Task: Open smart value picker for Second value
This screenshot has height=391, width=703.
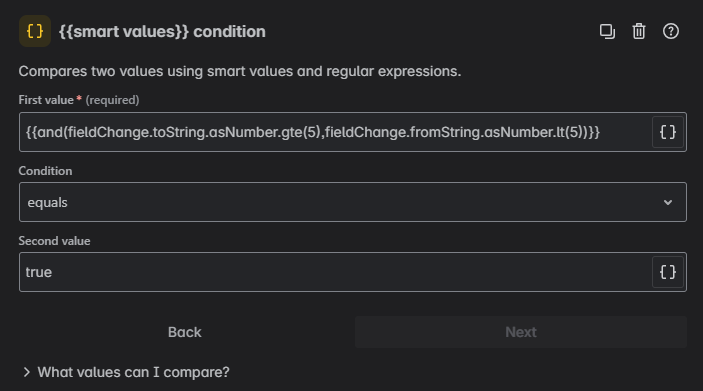Action: click(x=668, y=272)
